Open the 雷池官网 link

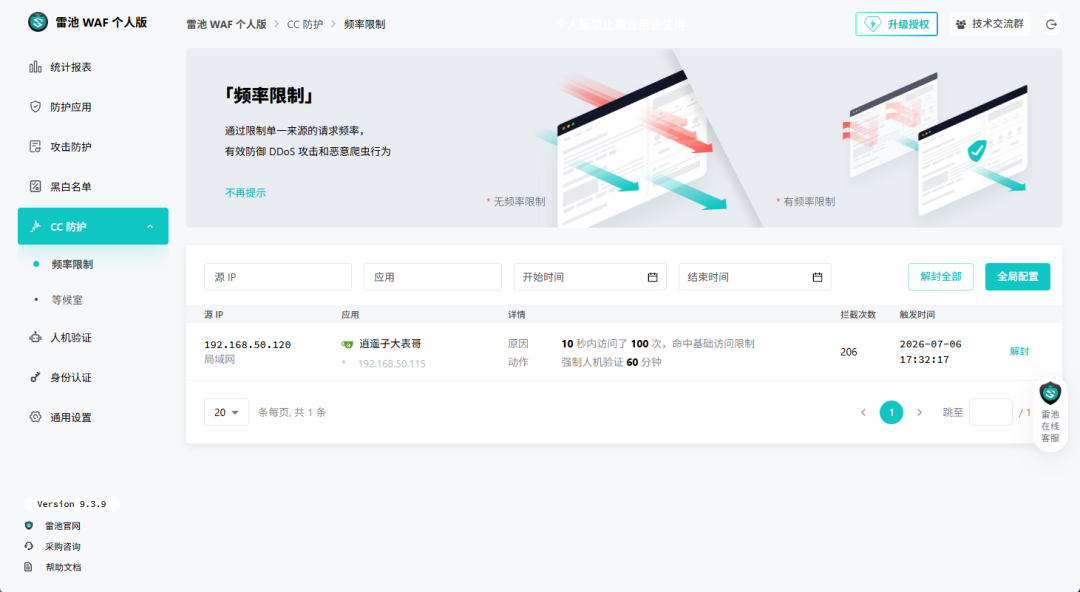(x=63, y=526)
